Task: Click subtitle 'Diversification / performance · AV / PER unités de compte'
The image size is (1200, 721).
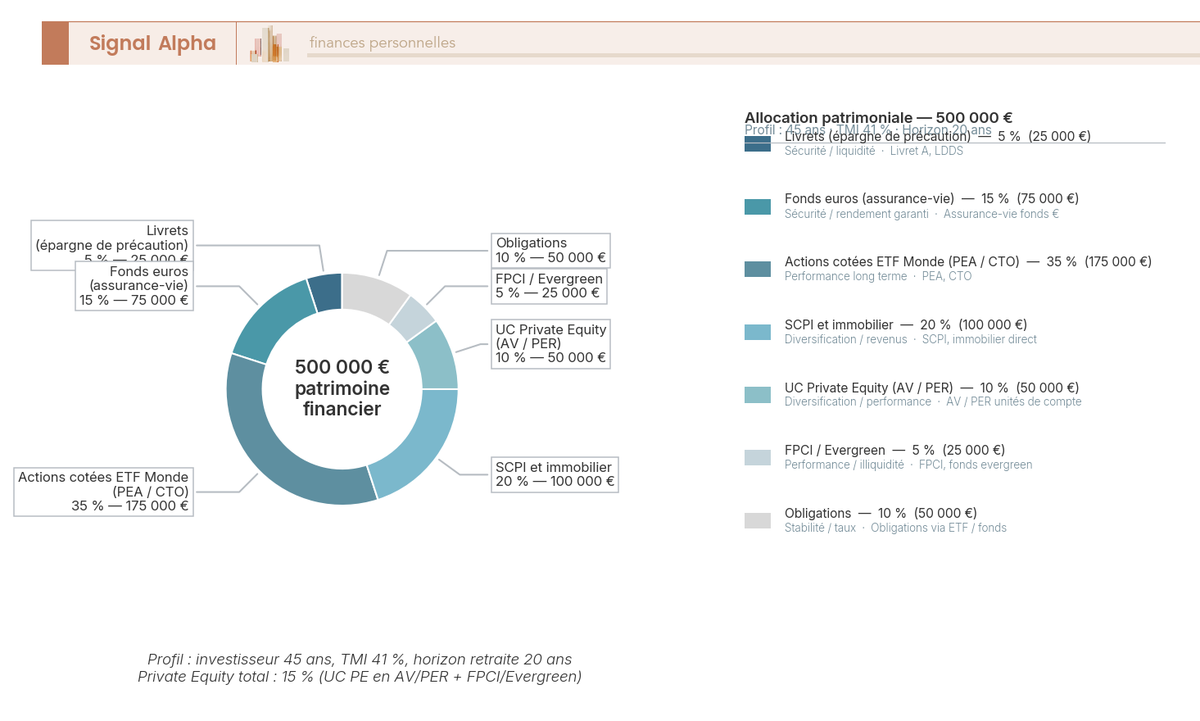Action: [x=933, y=402]
